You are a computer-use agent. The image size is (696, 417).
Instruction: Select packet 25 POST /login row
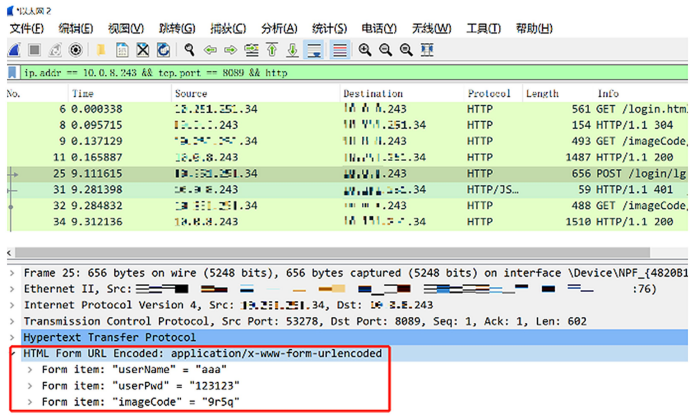[x=348, y=174]
